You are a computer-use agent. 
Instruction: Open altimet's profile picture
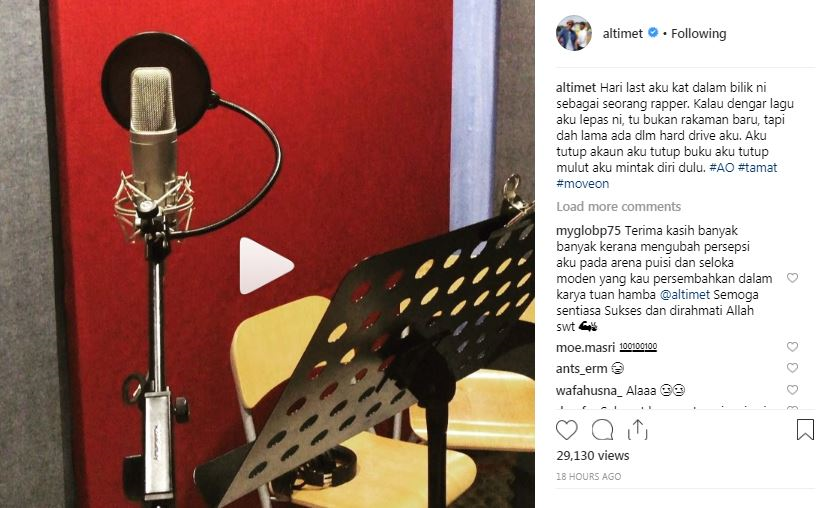(574, 33)
